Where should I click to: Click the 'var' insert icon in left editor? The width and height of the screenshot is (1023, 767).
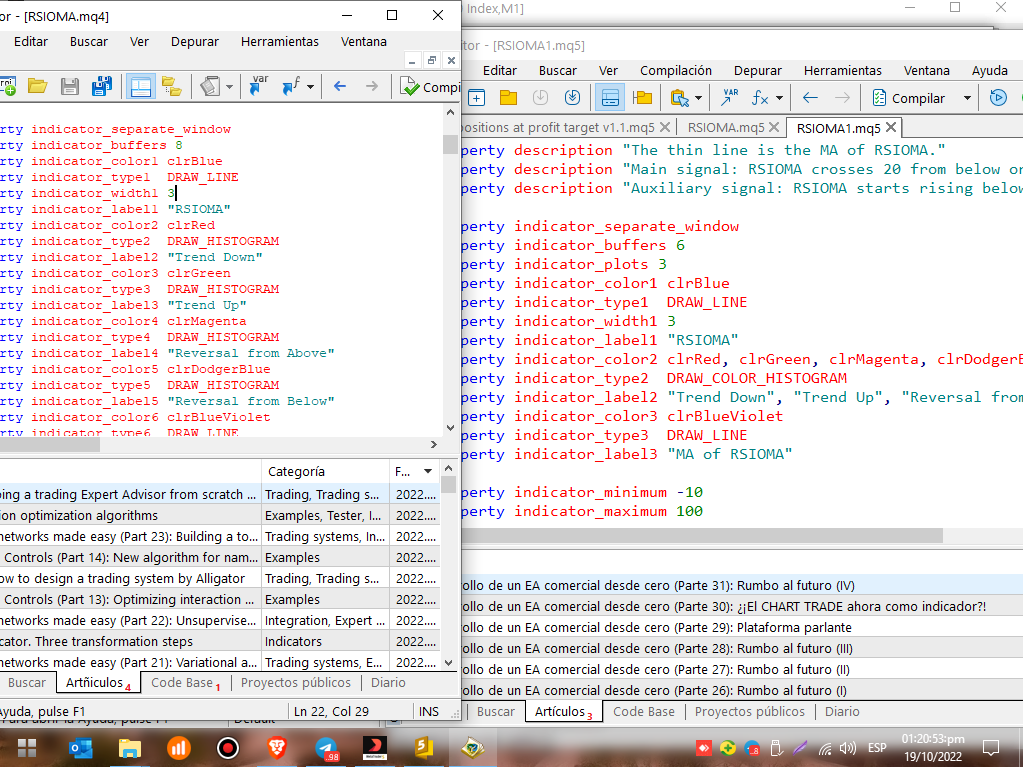click(258, 86)
